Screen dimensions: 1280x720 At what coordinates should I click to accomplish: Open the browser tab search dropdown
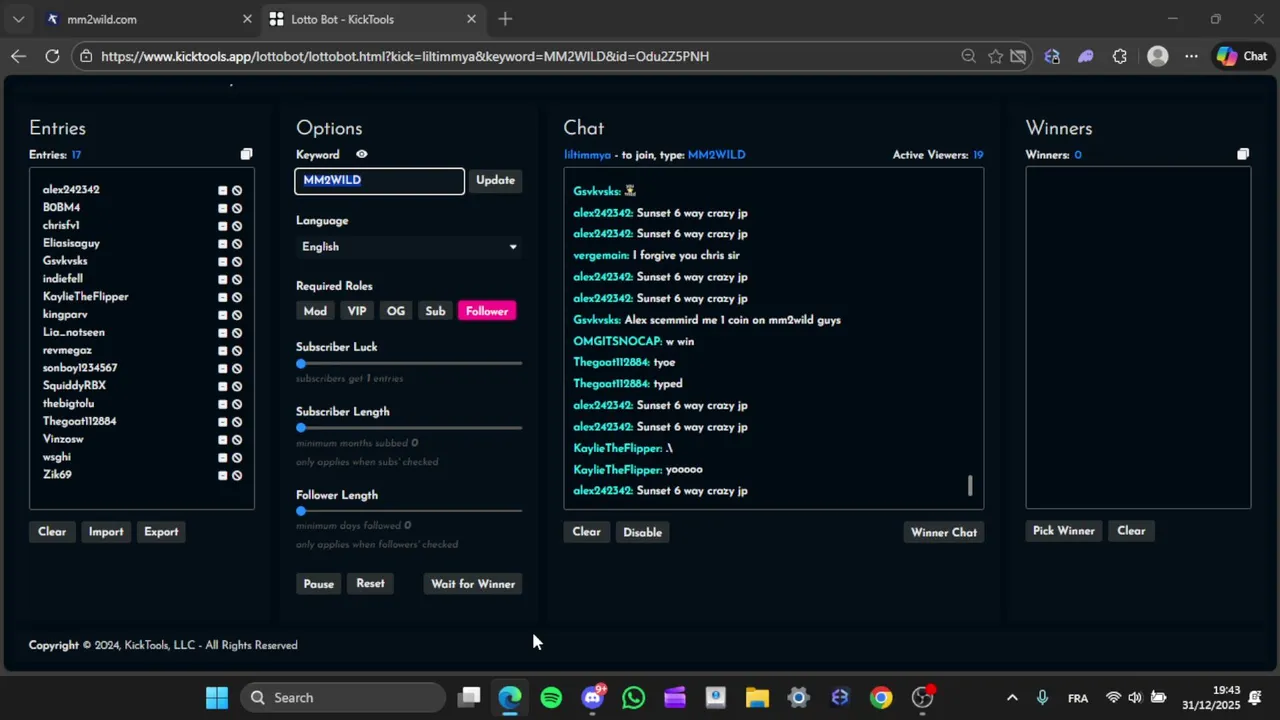coord(18,19)
